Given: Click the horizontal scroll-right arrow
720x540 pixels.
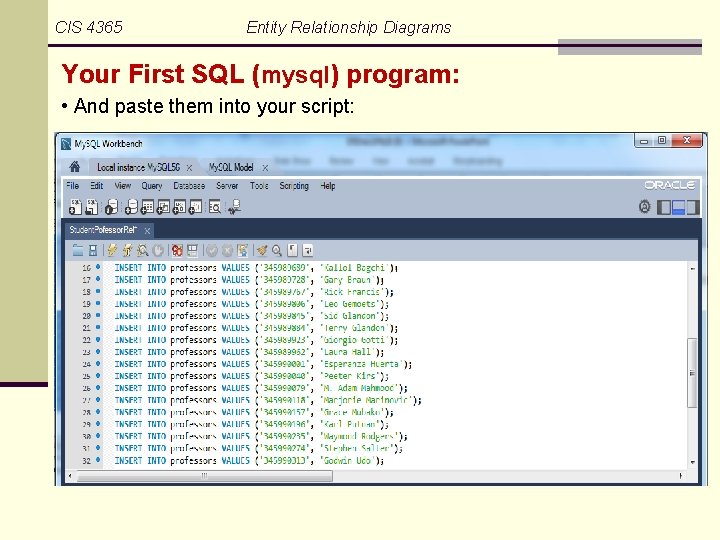Looking at the screenshot, I should coord(681,476).
